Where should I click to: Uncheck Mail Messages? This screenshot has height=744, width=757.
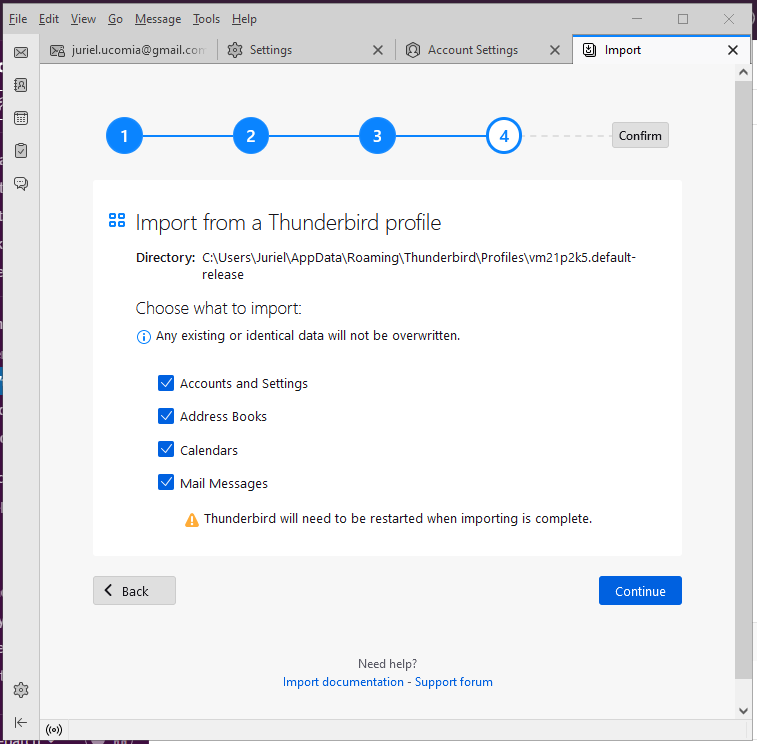pos(166,482)
